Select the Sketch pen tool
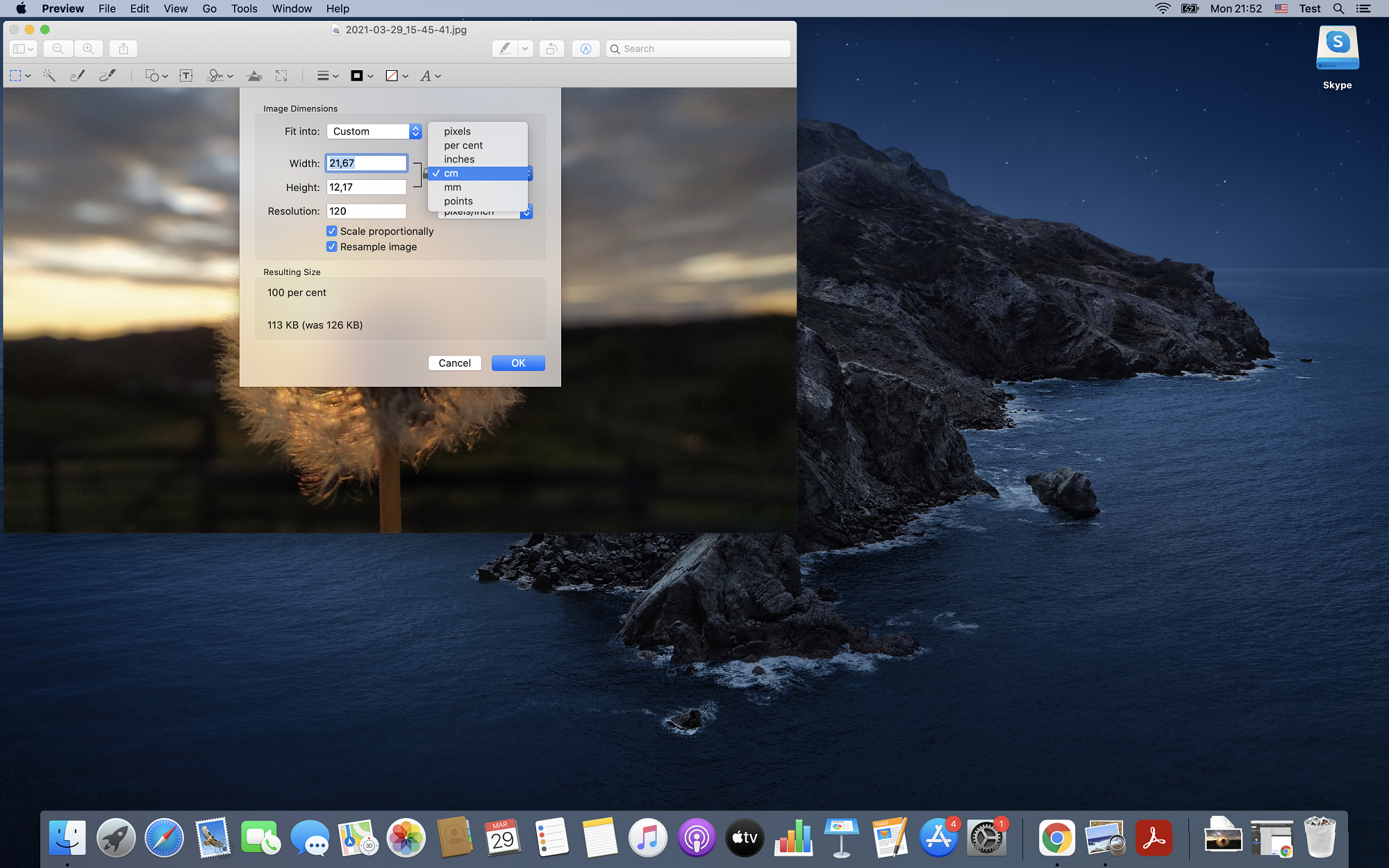 [x=77, y=76]
